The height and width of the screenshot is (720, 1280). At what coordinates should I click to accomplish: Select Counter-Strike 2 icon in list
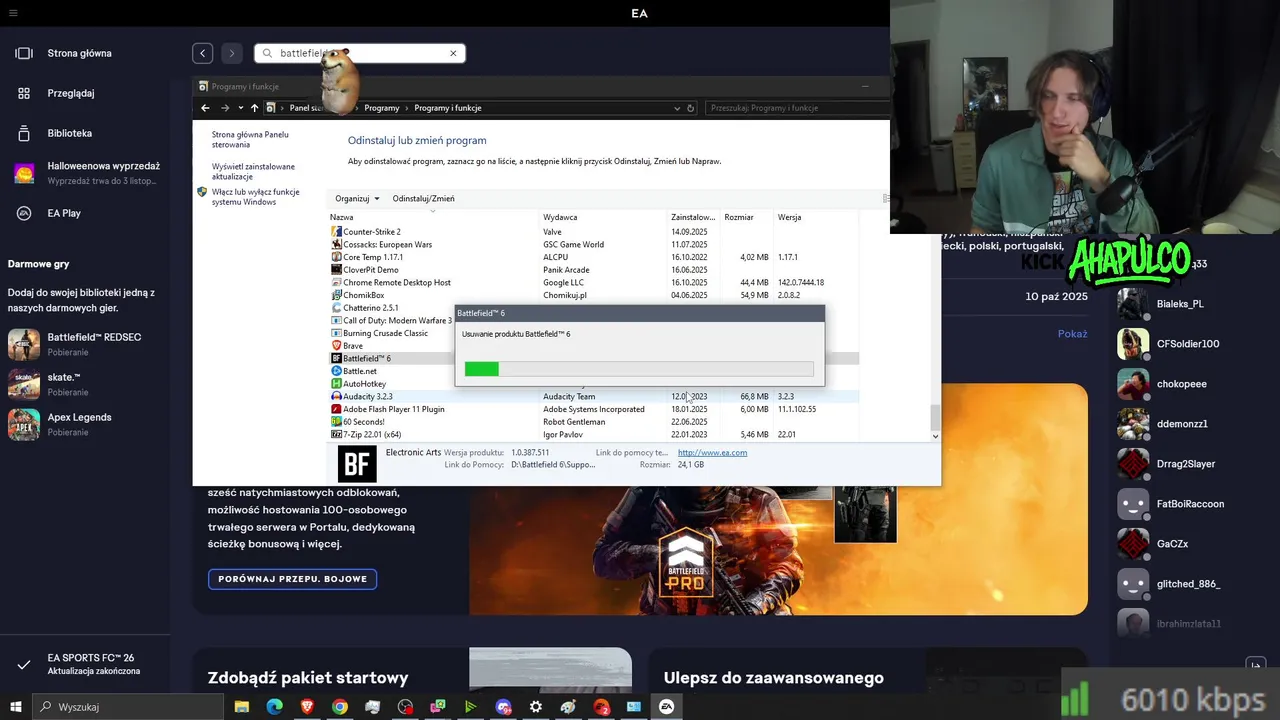coord(336,232)
